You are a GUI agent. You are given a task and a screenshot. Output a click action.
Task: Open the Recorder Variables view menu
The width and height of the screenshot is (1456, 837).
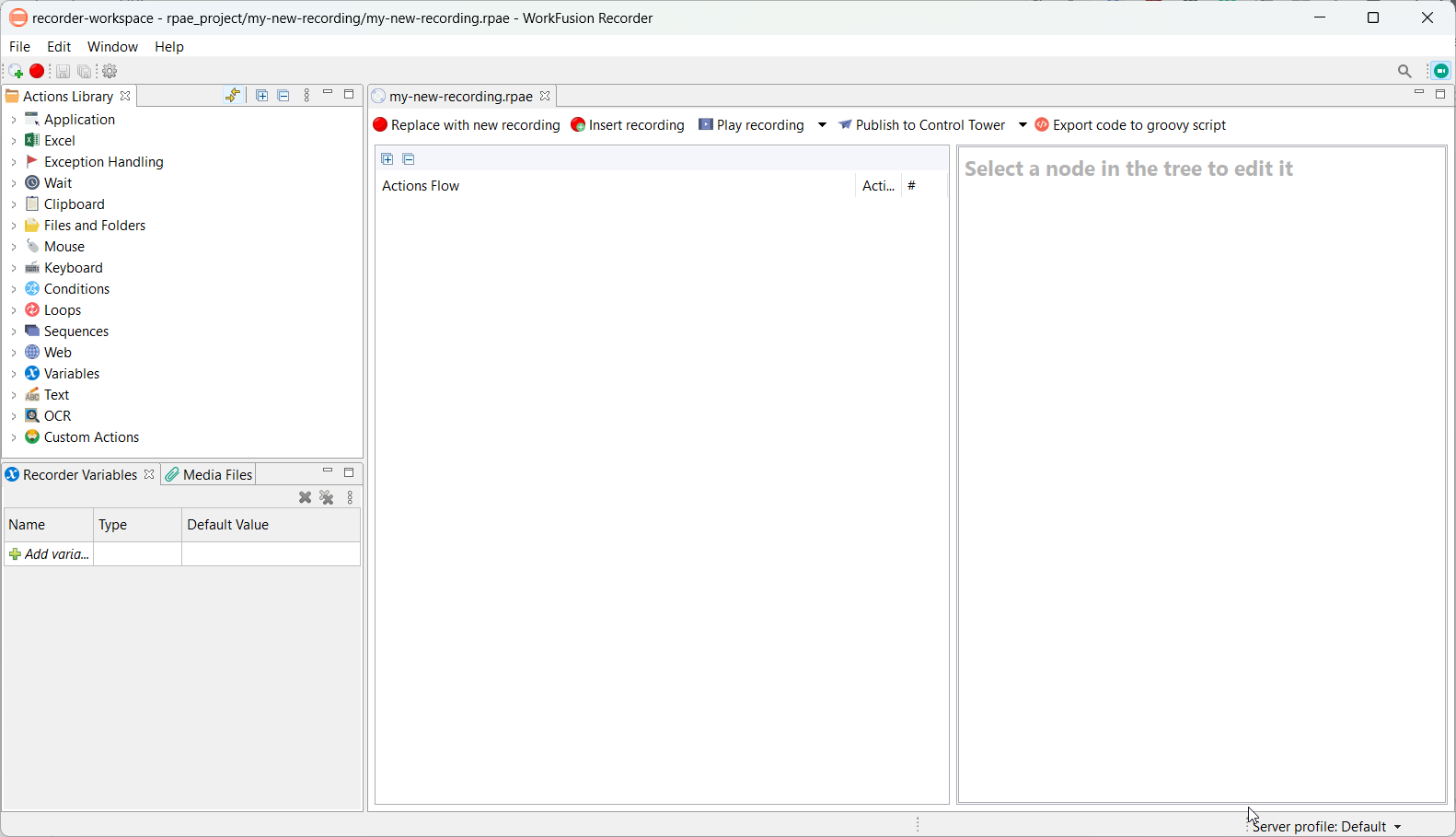click(351, 498)
